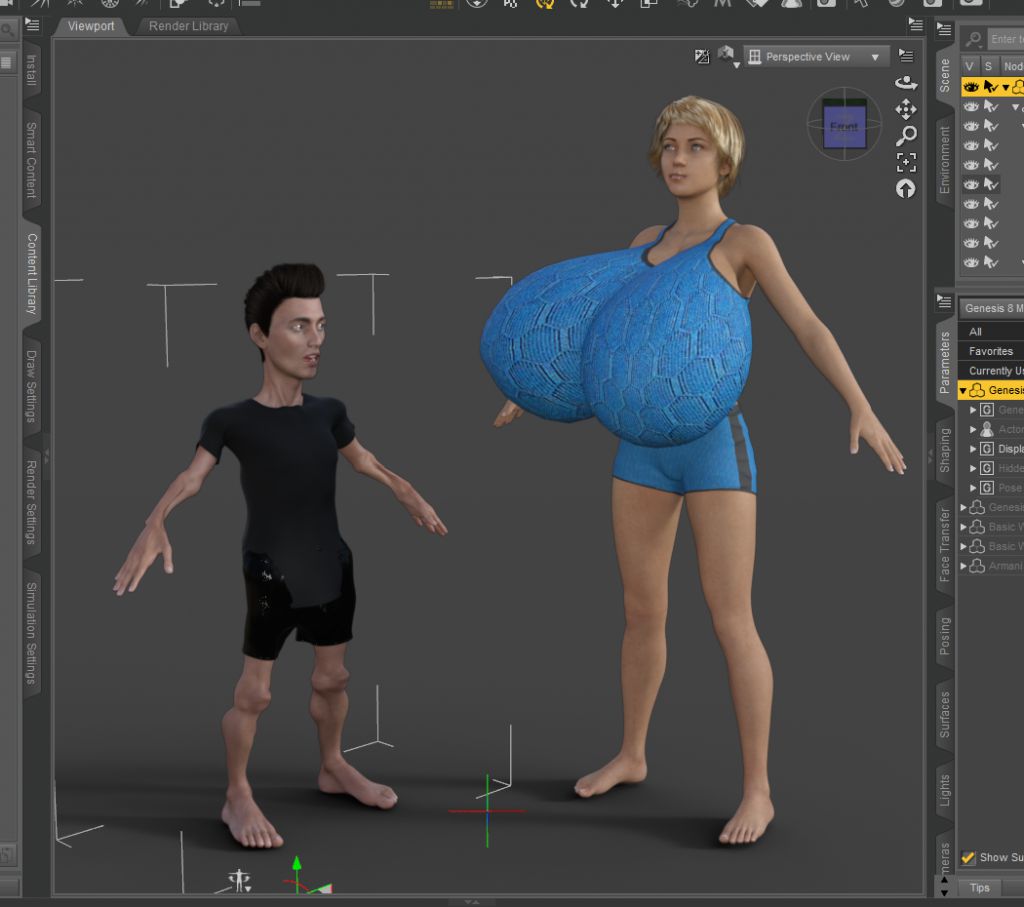
Task: Toggle selectable arrow on the highlighted Scene row
Action: click(991, 87)
